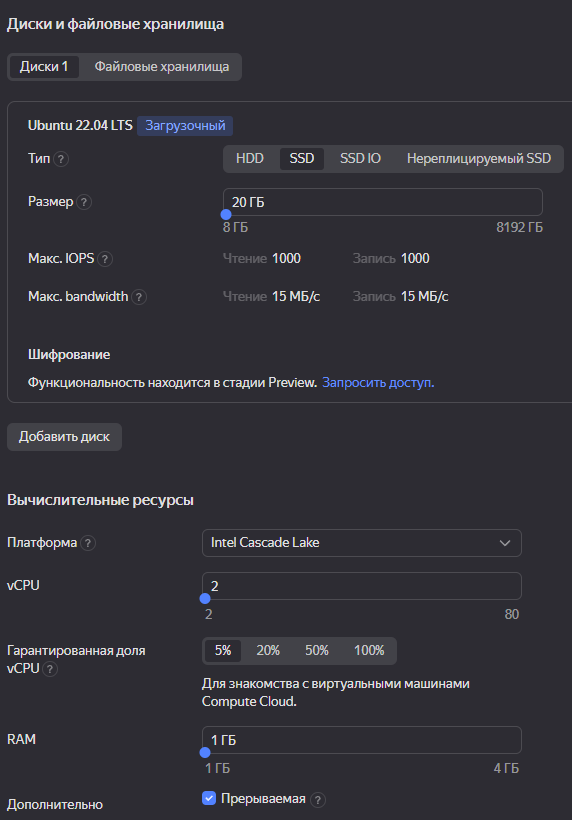Click the vCPU slider handle

coord(205,598)
